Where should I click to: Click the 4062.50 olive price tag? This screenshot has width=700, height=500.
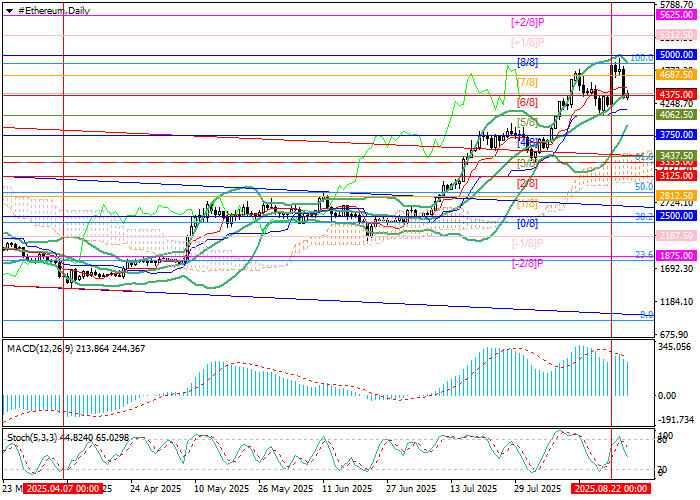(676, 115)
